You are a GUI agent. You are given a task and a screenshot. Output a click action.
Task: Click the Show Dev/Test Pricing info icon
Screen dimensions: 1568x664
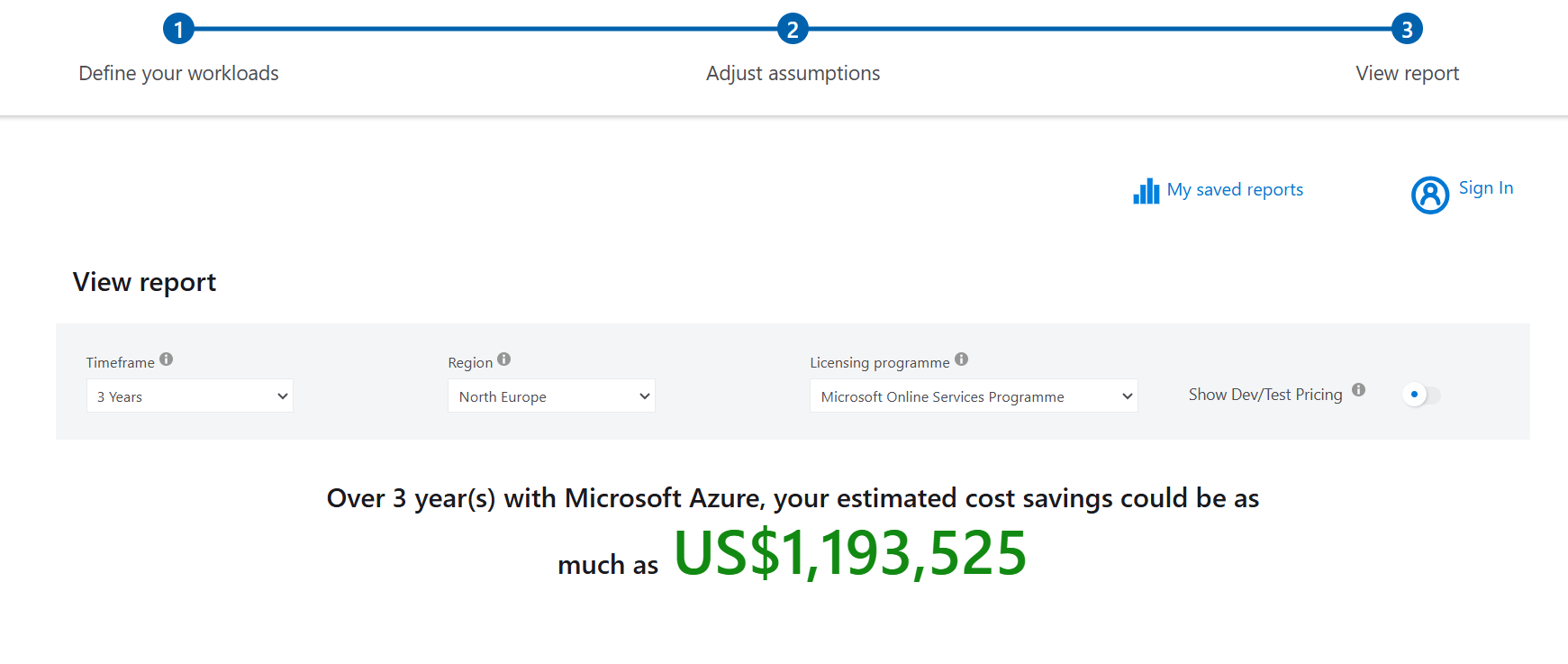pyautogui.click(x=1359, y=390)
